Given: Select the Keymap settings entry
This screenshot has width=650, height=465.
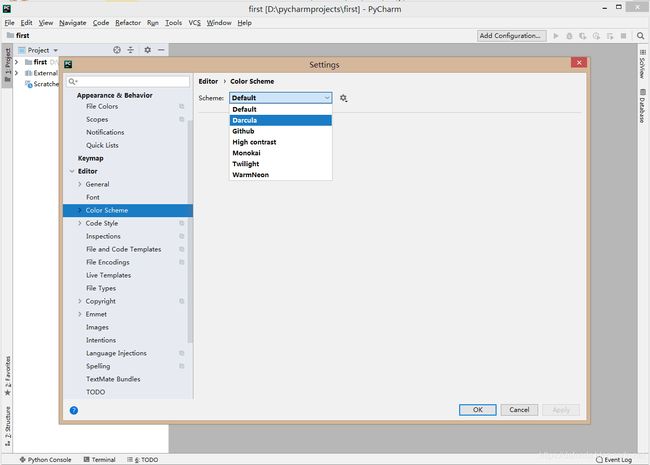Looking at the screenshot, I should click(128, 158).
